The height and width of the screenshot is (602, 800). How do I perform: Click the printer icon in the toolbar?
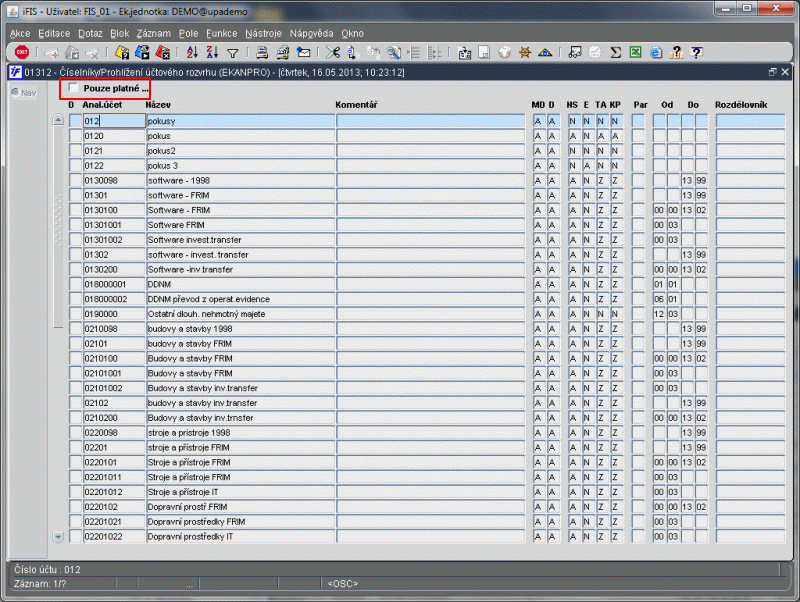(262, 52)
